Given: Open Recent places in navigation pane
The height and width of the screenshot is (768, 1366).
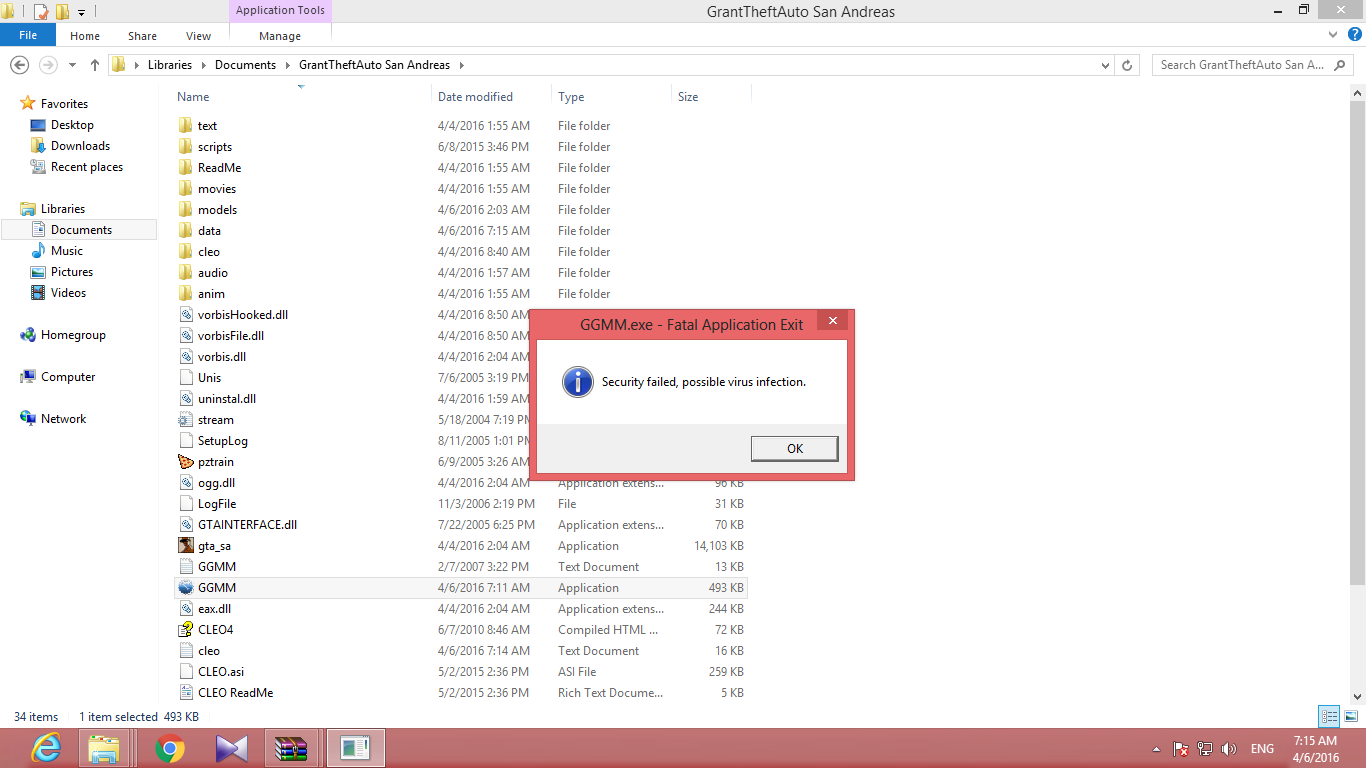Looking at the screenshot, I should pos(87,167).
